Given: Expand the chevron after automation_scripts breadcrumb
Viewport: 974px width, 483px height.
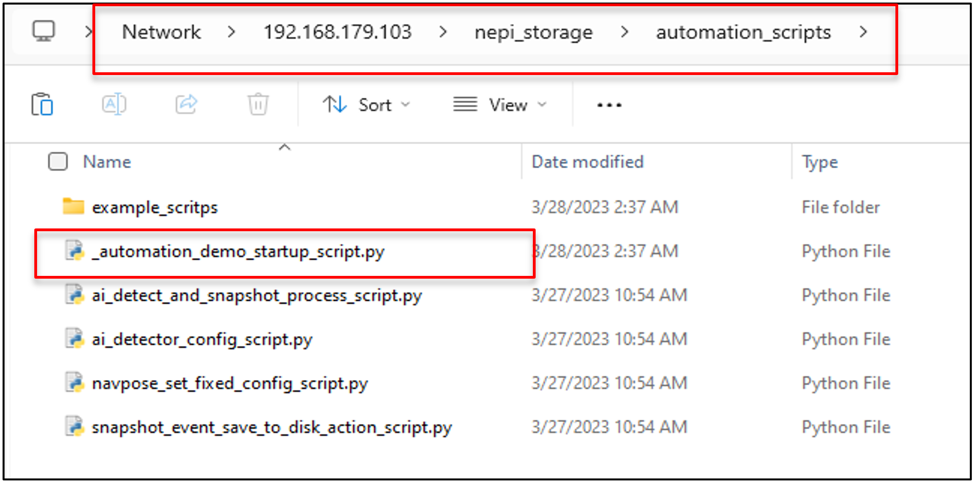Looking at the screenshot, I should point(863,32).
